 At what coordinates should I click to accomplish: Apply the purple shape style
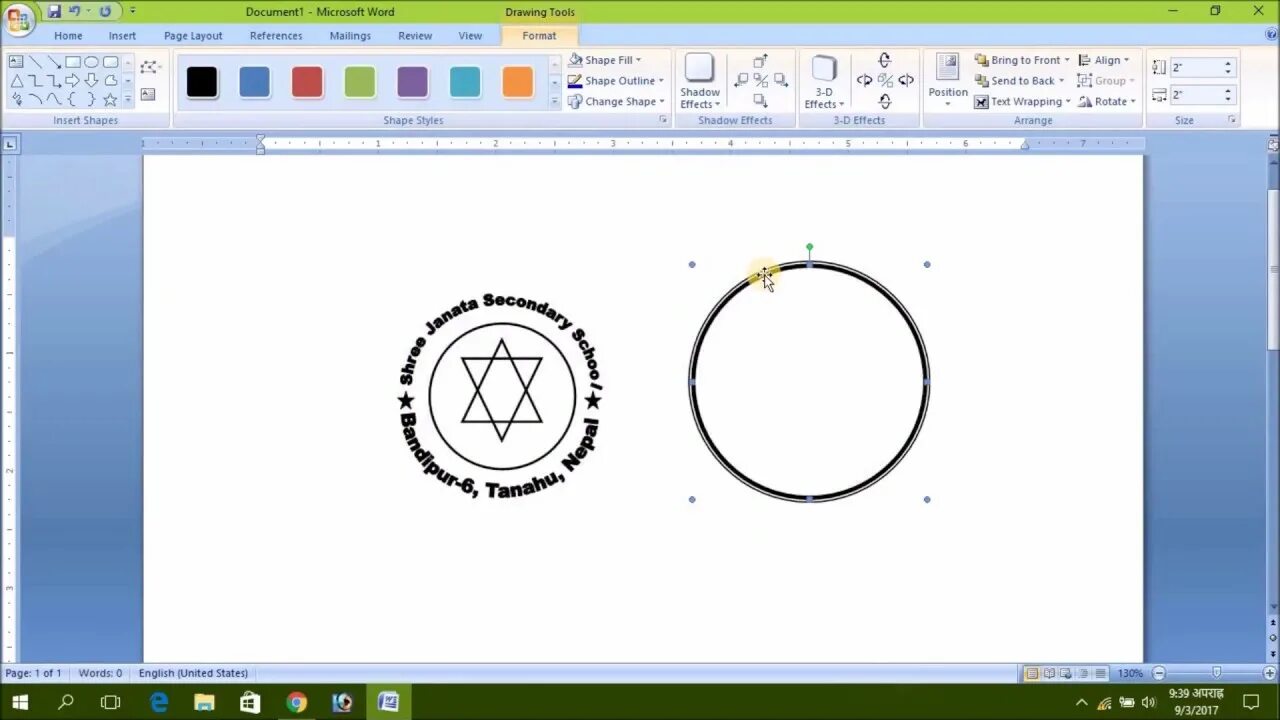pos(412,82)
